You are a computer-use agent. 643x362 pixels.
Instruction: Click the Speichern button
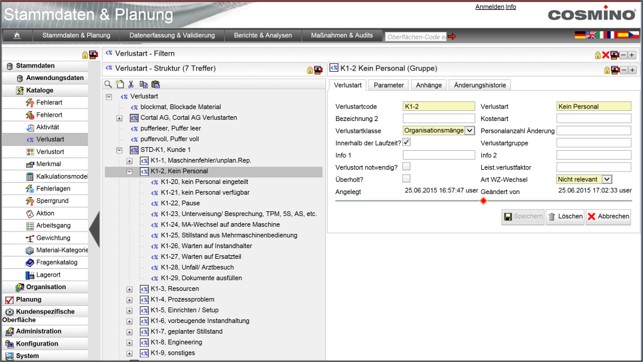(x=523, y=216)
